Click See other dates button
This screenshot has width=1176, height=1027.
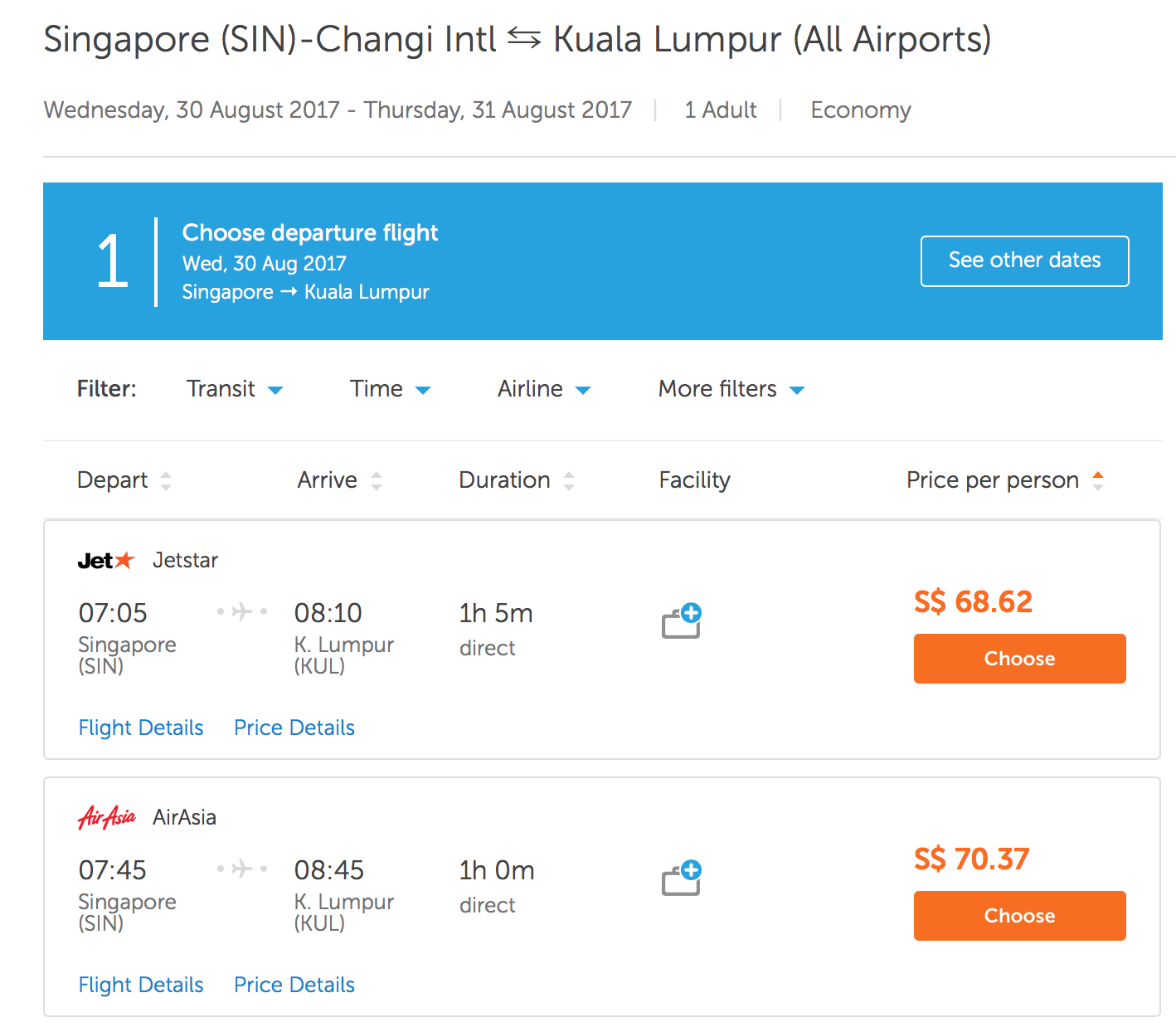[x=1024, y=260]
